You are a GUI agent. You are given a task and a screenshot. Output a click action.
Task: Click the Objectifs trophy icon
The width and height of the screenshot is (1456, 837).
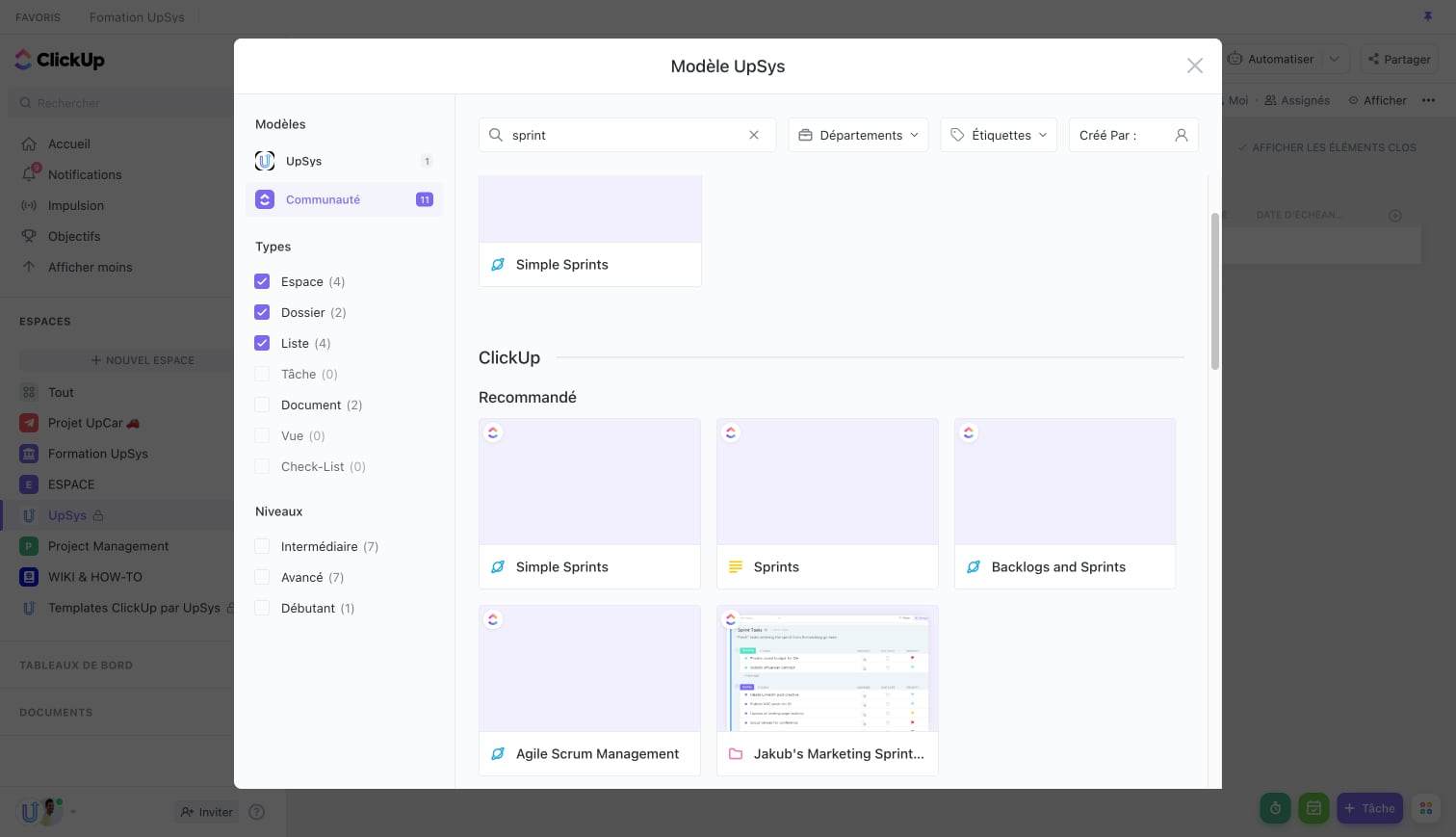pyautogui.click(x=29, y=236)
